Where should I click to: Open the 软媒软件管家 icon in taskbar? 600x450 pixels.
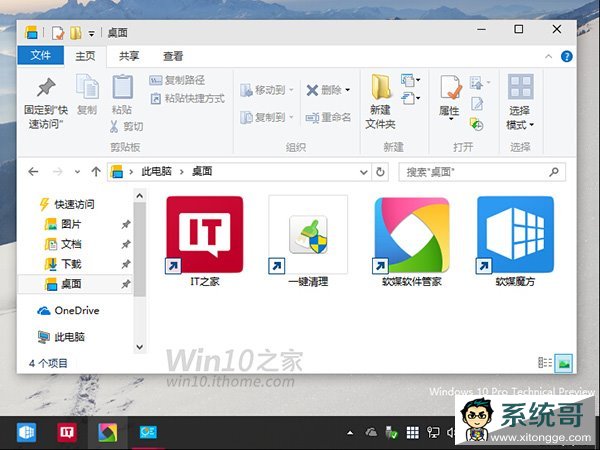pos(108,432)
